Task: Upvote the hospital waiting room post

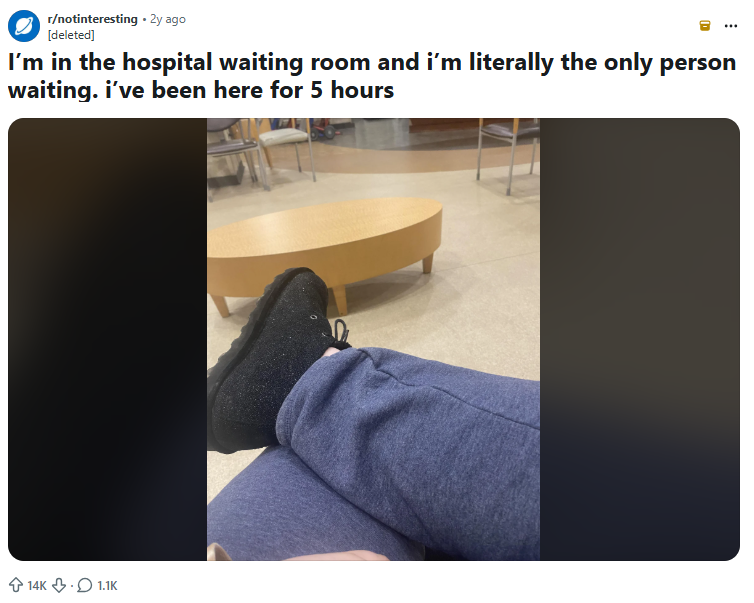Action: tap(16, 585)
